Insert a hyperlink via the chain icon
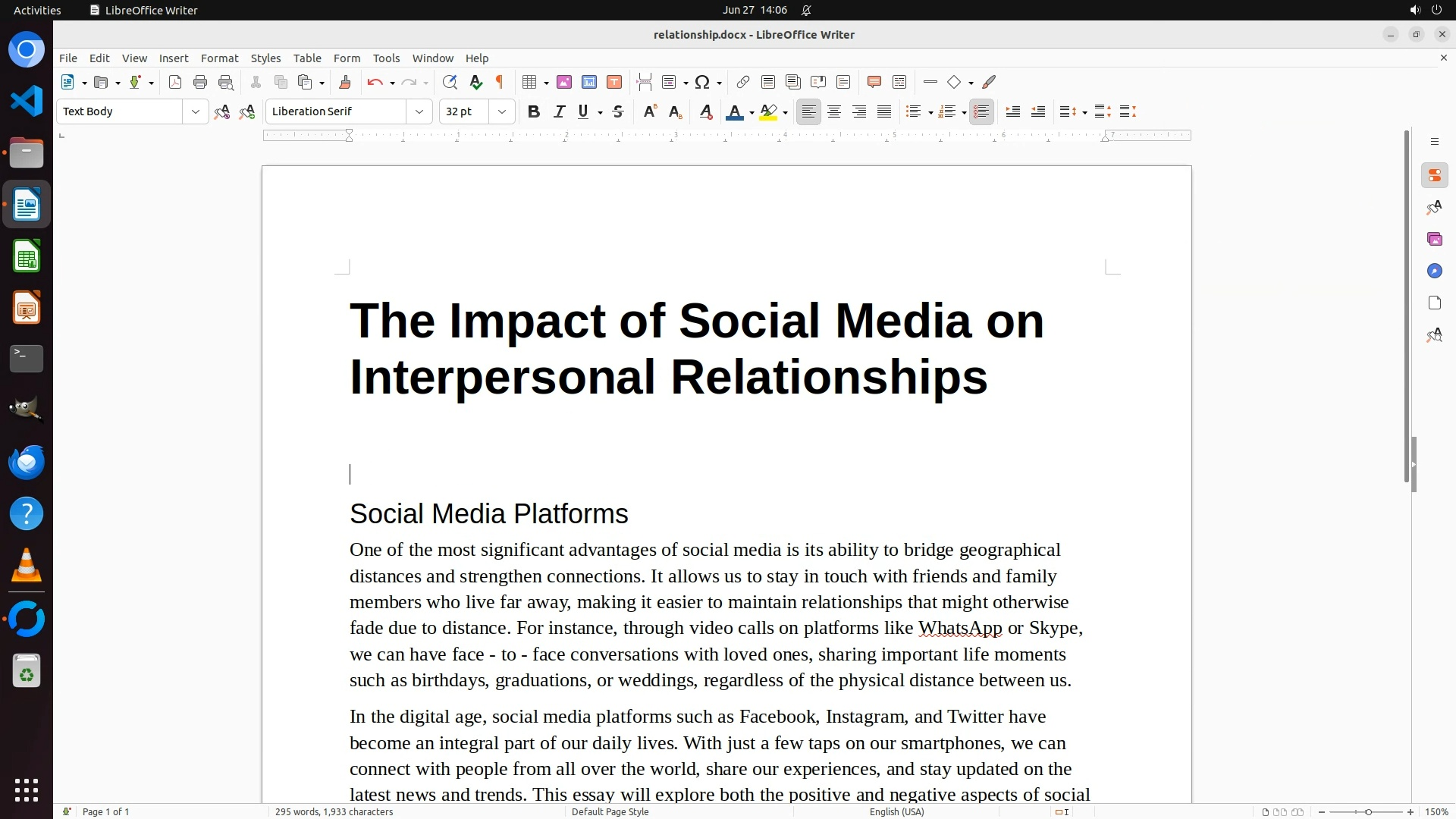Screen dimensions: 1456x819 (x=743, y=83)
